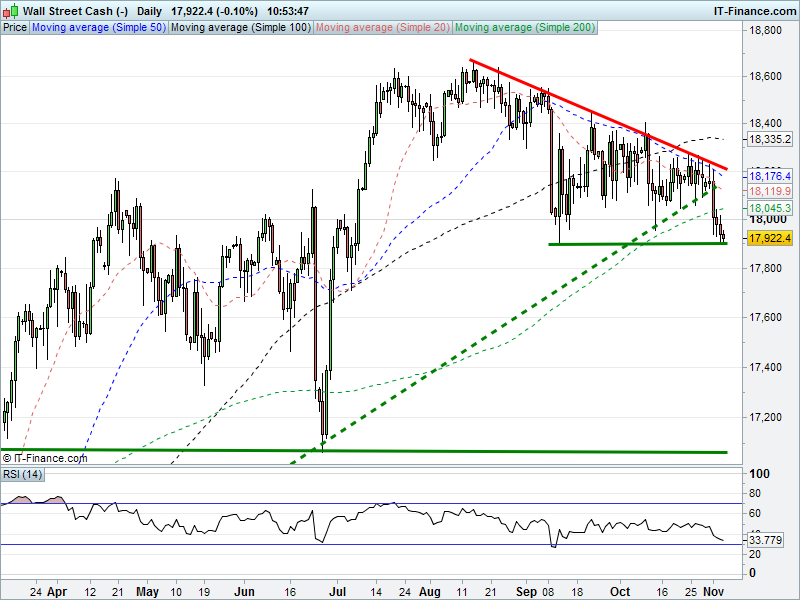Click the 17,922.4 (-0.10%) price readout

(x=214, y=11)
